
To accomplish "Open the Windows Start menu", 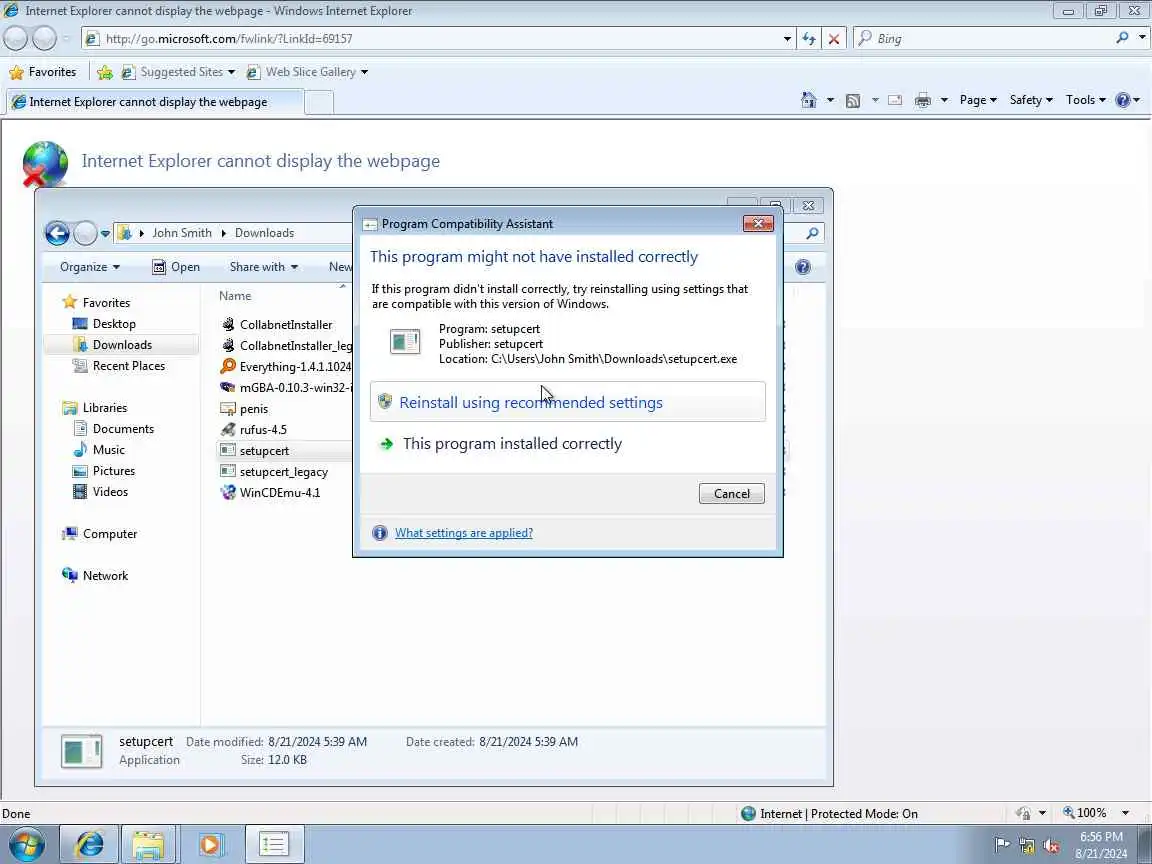I will (26, 844).
